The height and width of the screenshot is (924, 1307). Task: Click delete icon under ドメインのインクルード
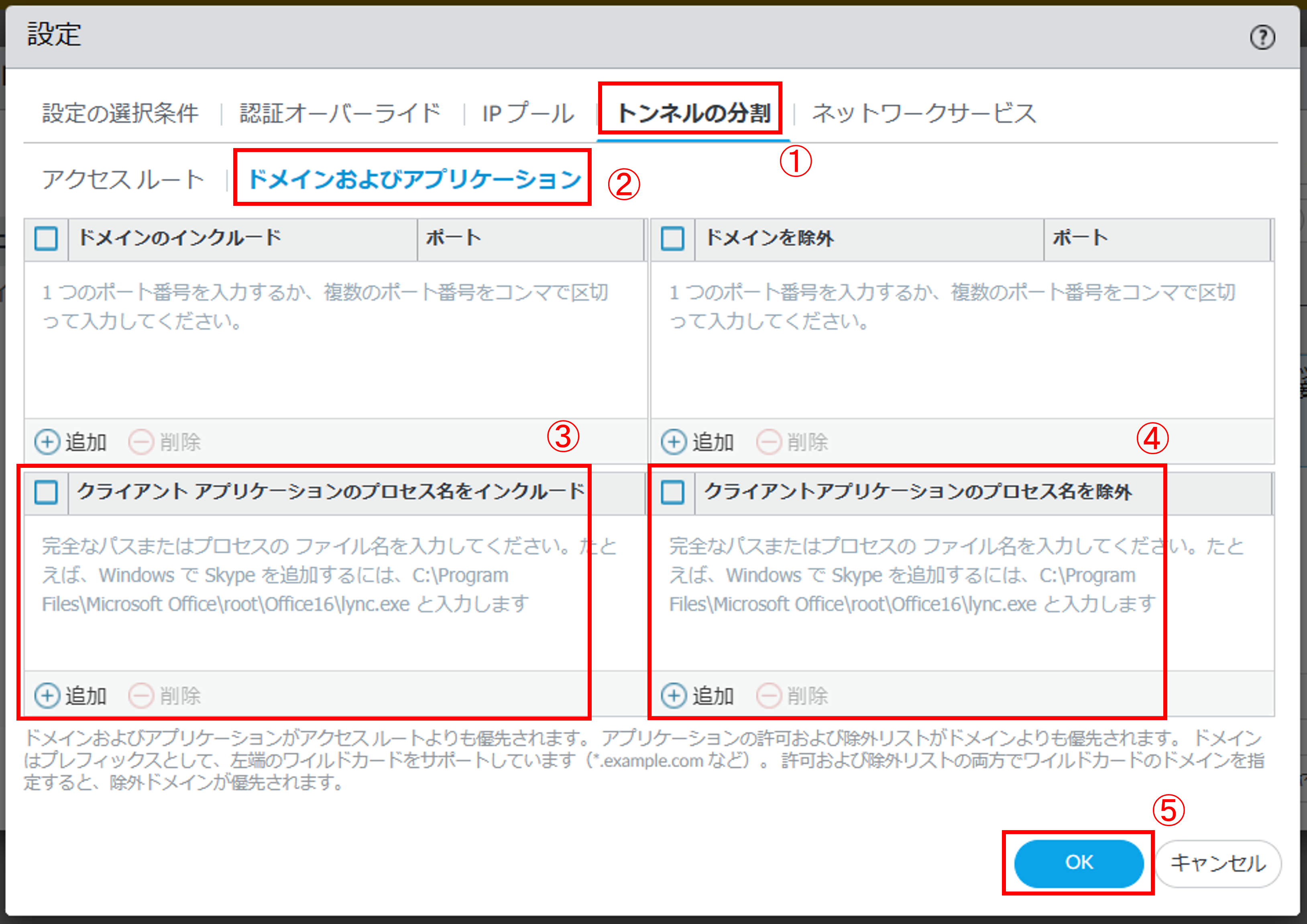point(140,441)
